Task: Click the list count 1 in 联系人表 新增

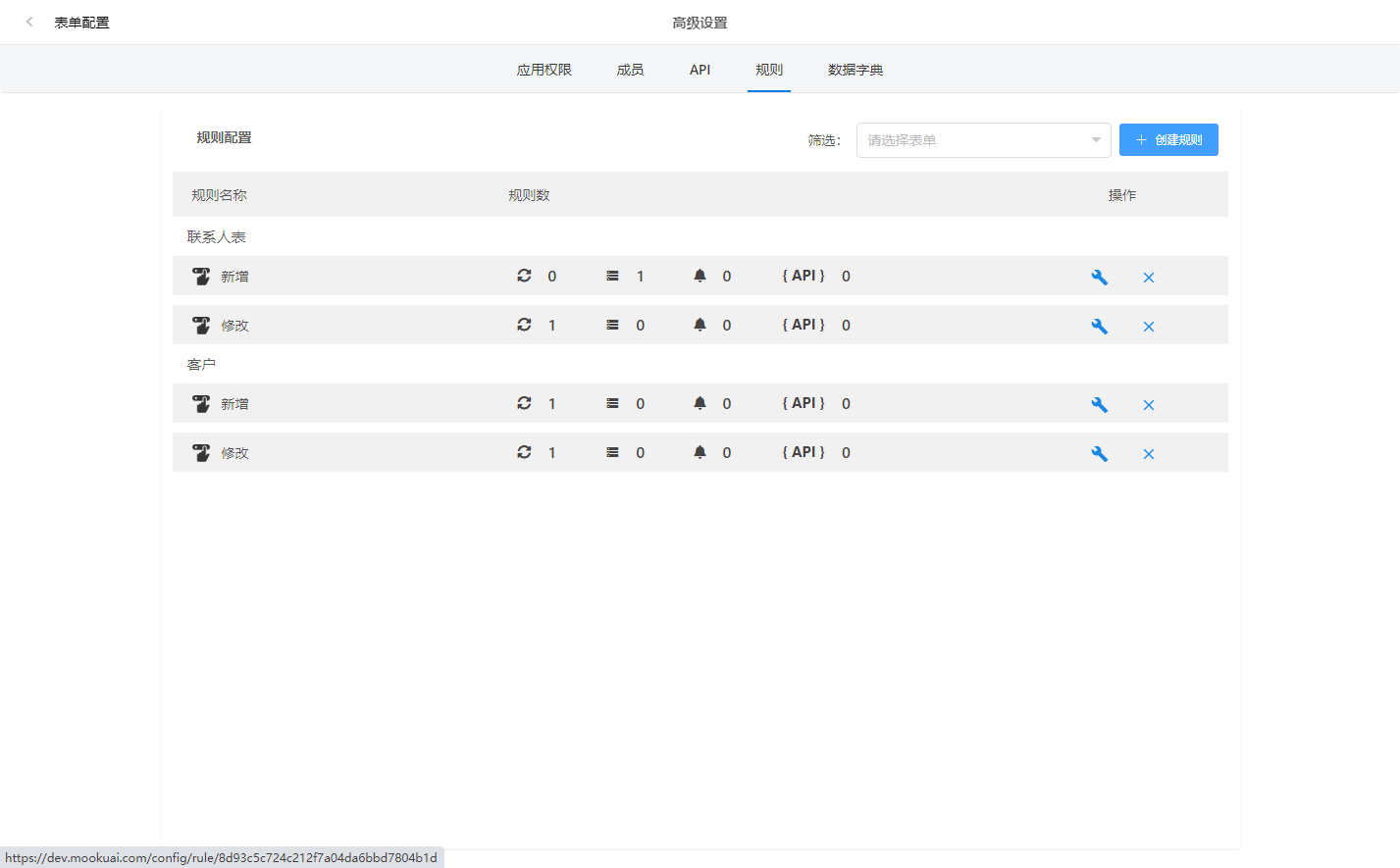Action: pos(641,277)
